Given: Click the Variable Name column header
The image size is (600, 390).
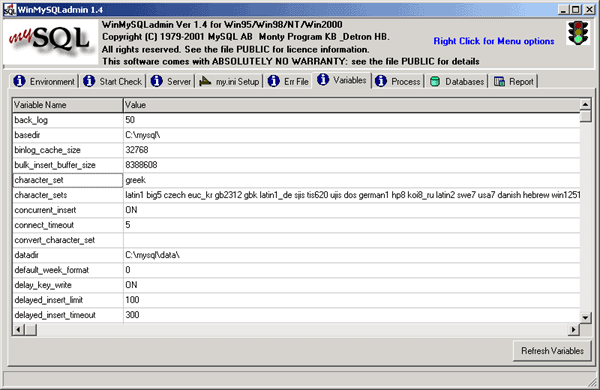Looking at the screenshot, I should point(68,105).
